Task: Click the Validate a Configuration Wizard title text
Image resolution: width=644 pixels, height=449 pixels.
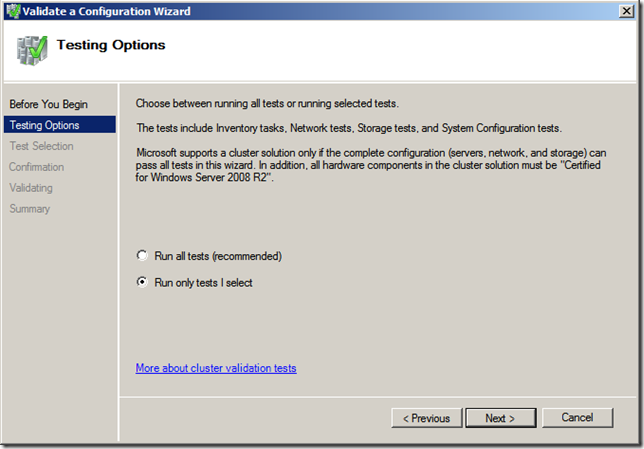Action: click(106, 11)
